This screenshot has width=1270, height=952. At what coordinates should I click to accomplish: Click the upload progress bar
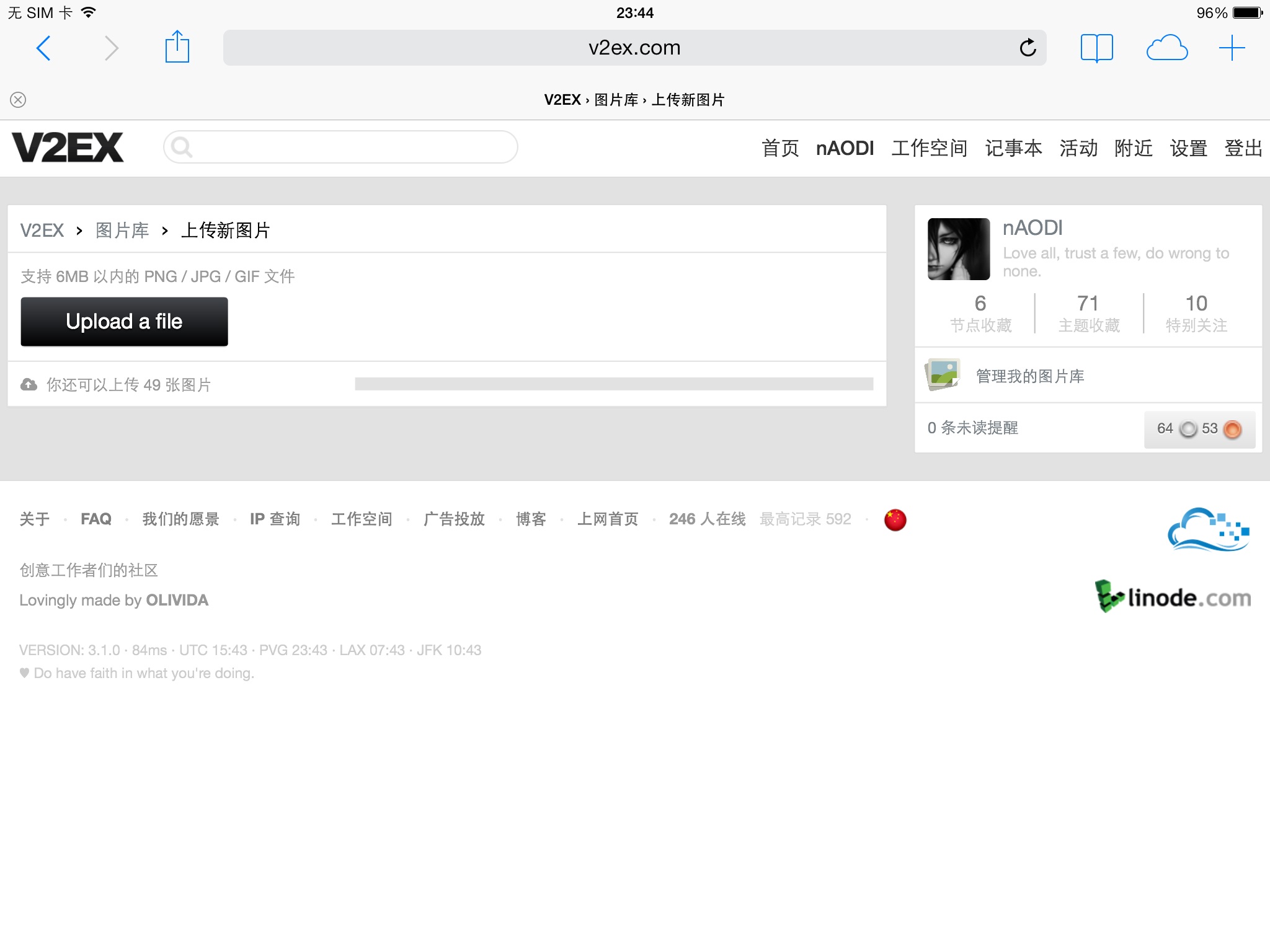(613, 384)
